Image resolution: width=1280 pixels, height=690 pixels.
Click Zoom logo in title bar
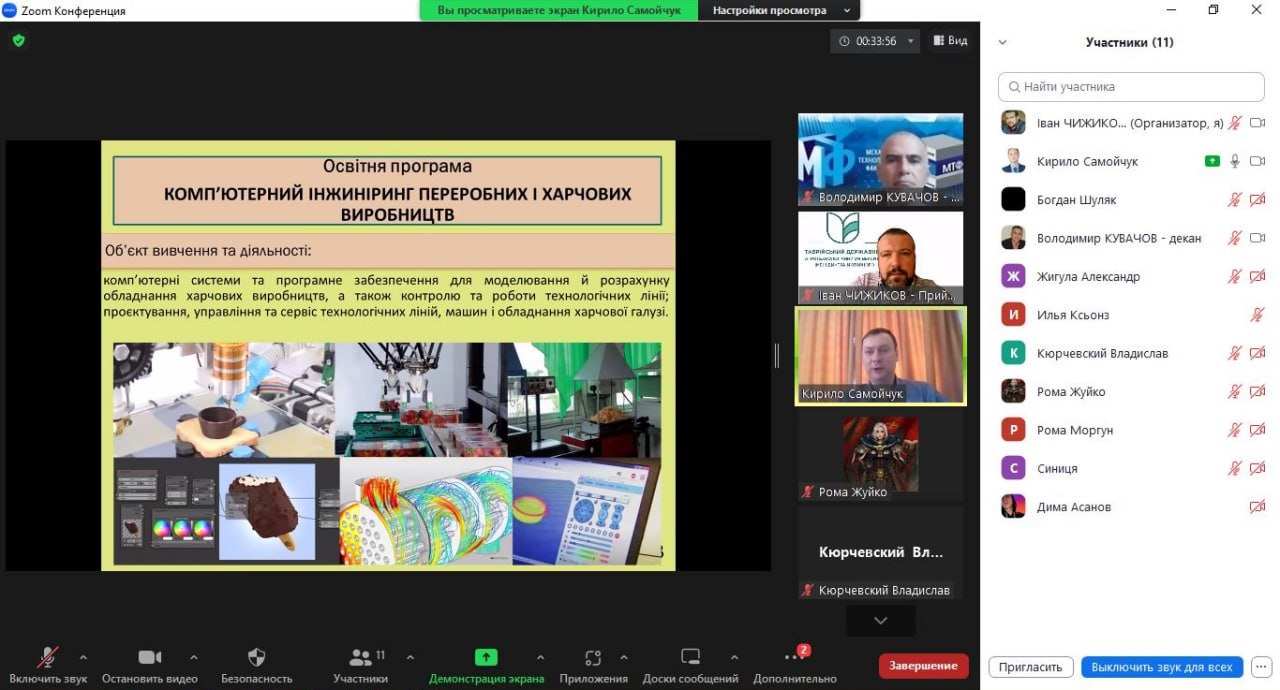click(9, 10)
